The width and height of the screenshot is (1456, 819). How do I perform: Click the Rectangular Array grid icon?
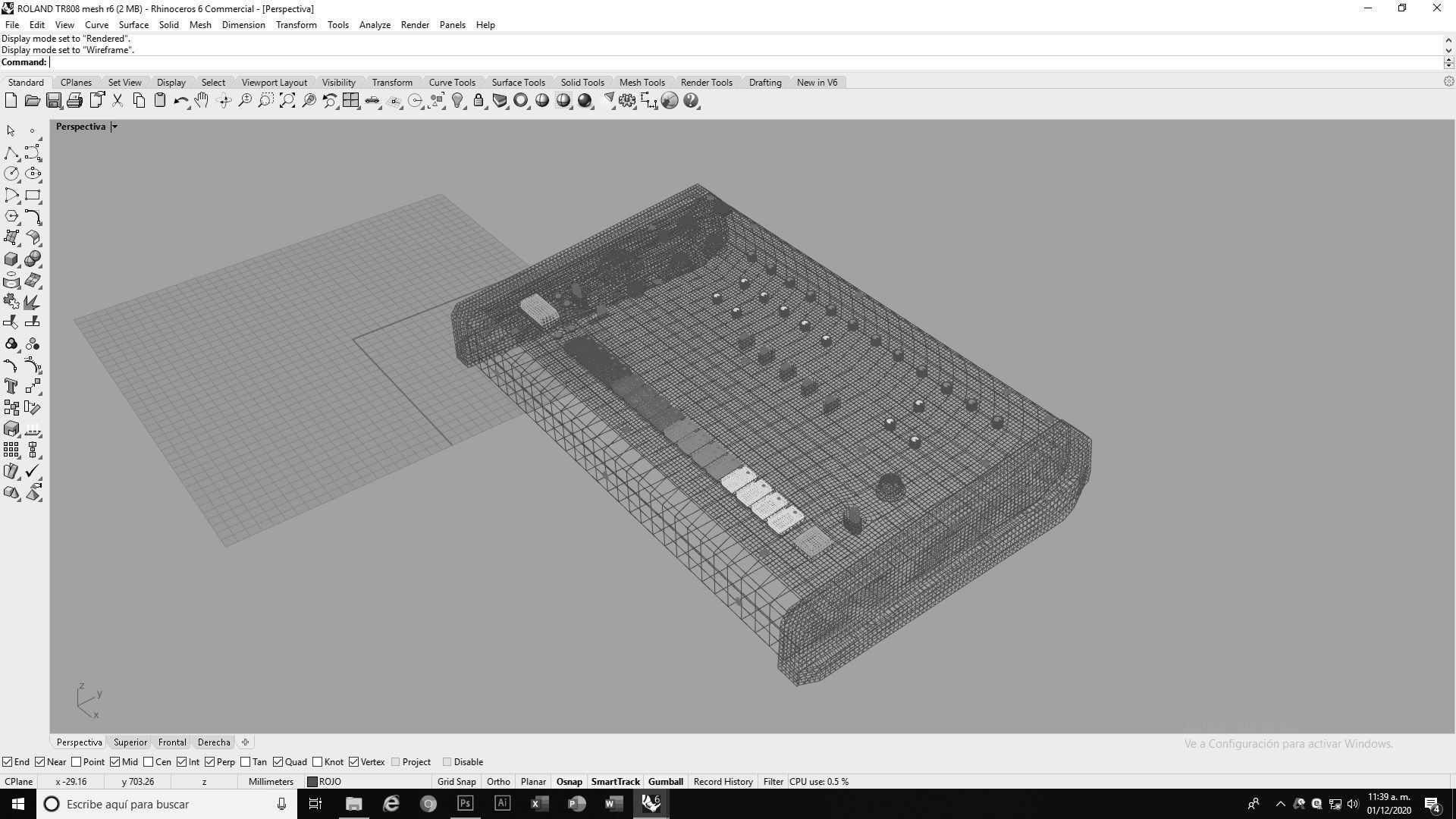11,450
